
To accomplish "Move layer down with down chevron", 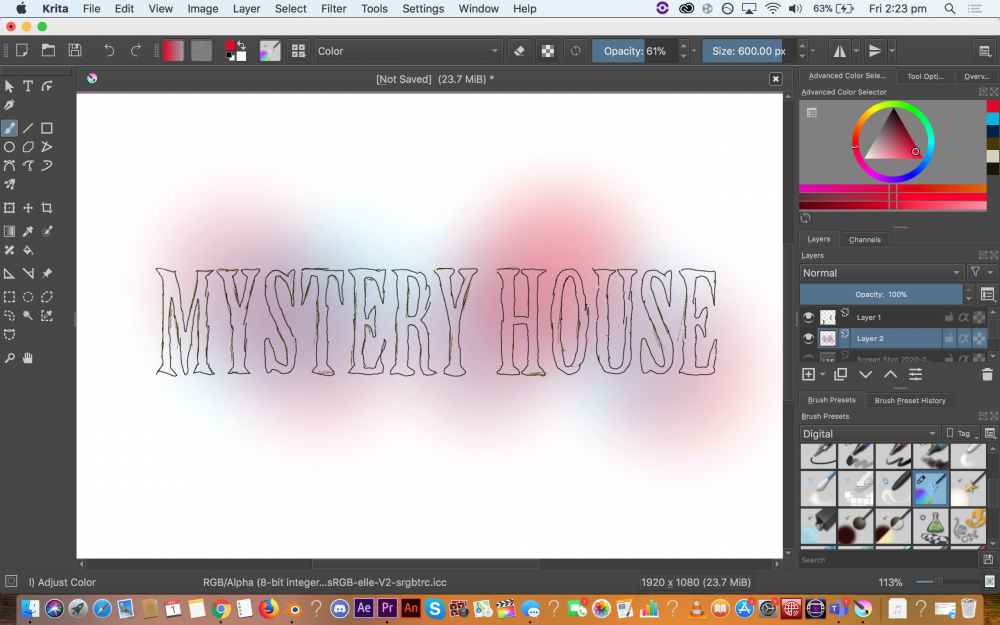I will point(865,375).
